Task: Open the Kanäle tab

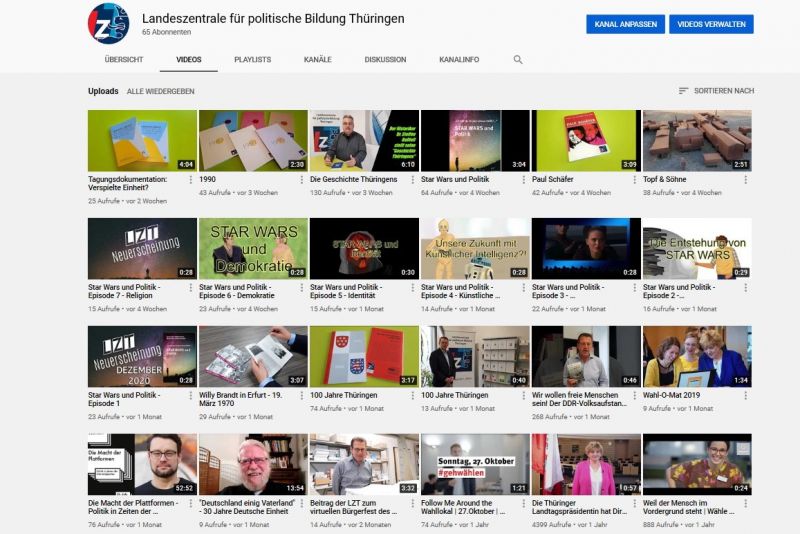Action: tap(318, 60)
